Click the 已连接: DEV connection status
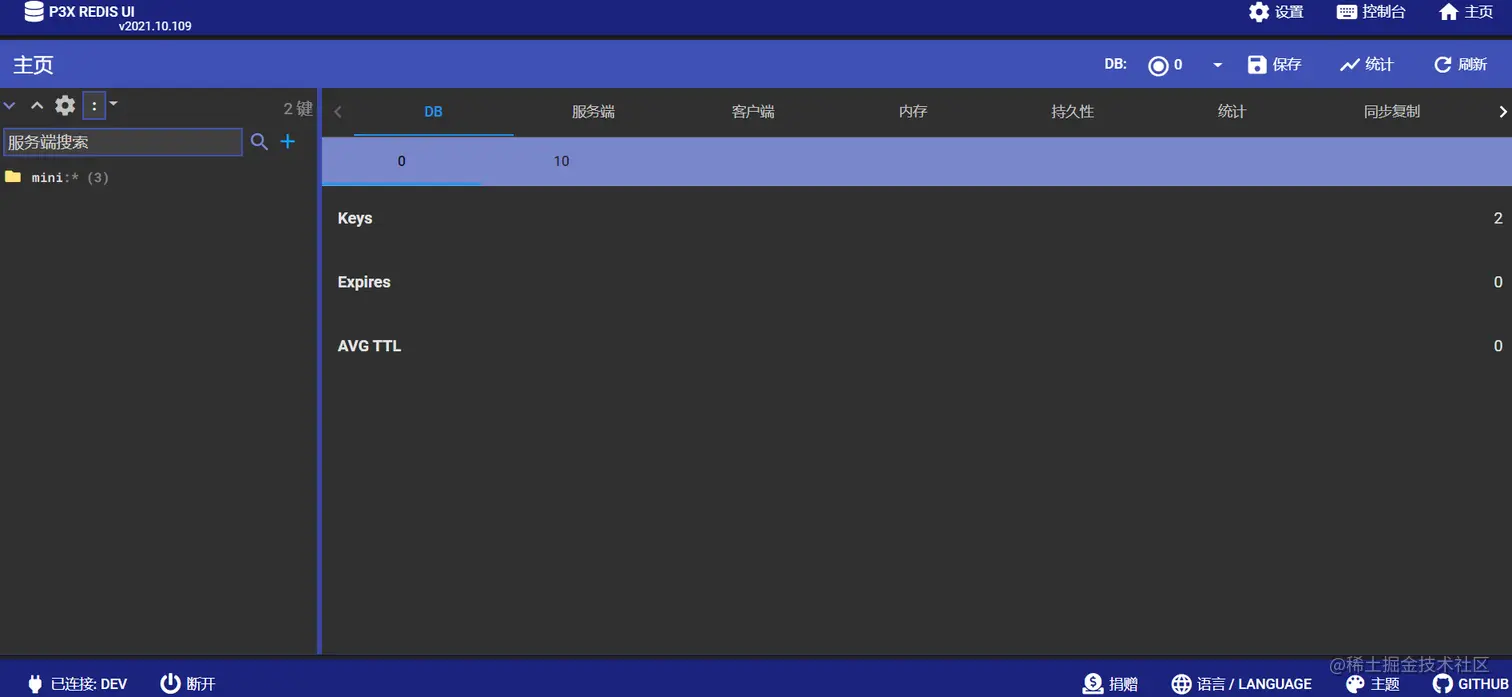Screen dimensions: 1512x697 77,684
